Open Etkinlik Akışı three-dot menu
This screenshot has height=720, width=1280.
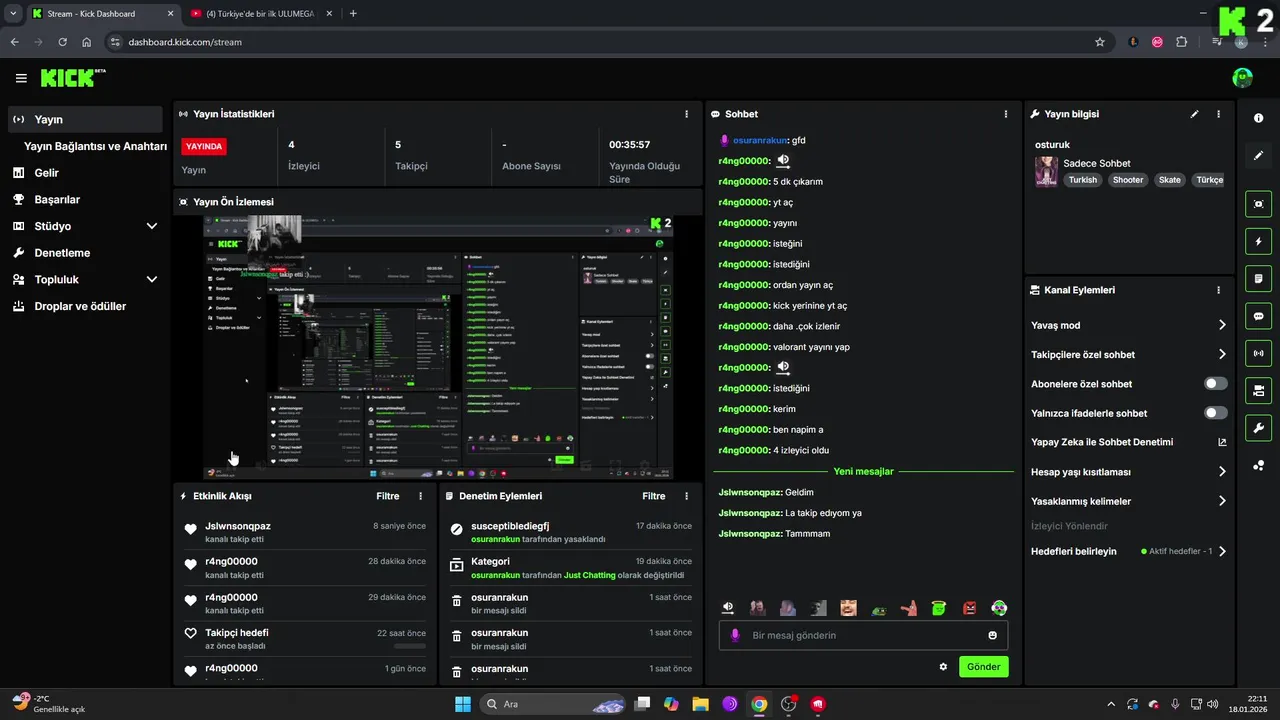[x=420, y=496]
